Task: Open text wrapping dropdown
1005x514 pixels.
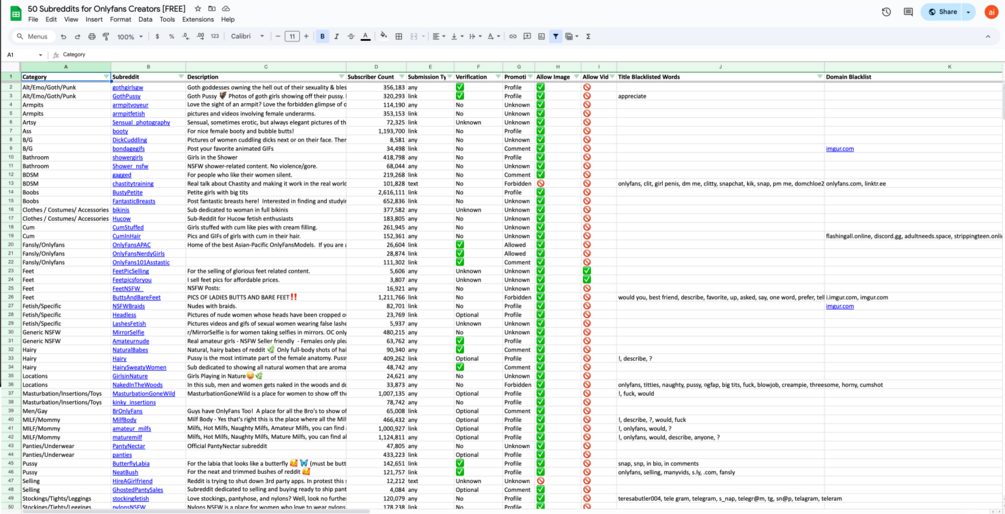Action: (x=475, y=37)
